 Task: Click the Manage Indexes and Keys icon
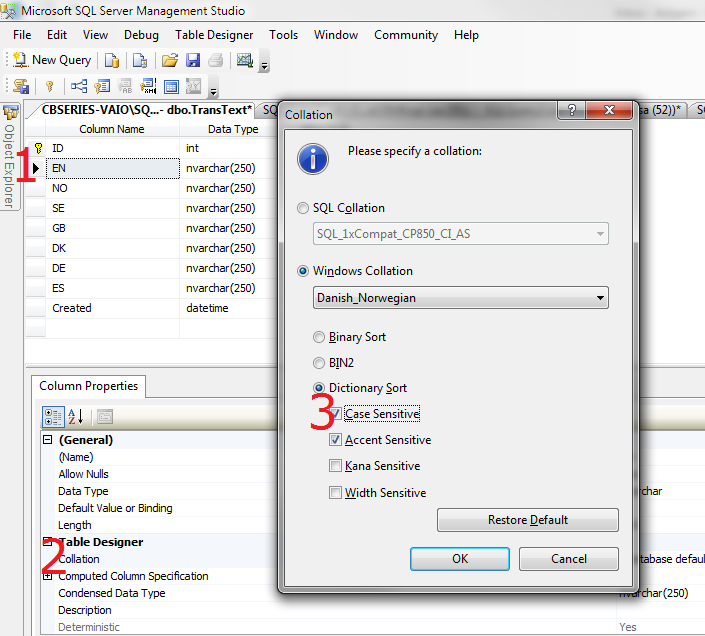pos(102,86)
